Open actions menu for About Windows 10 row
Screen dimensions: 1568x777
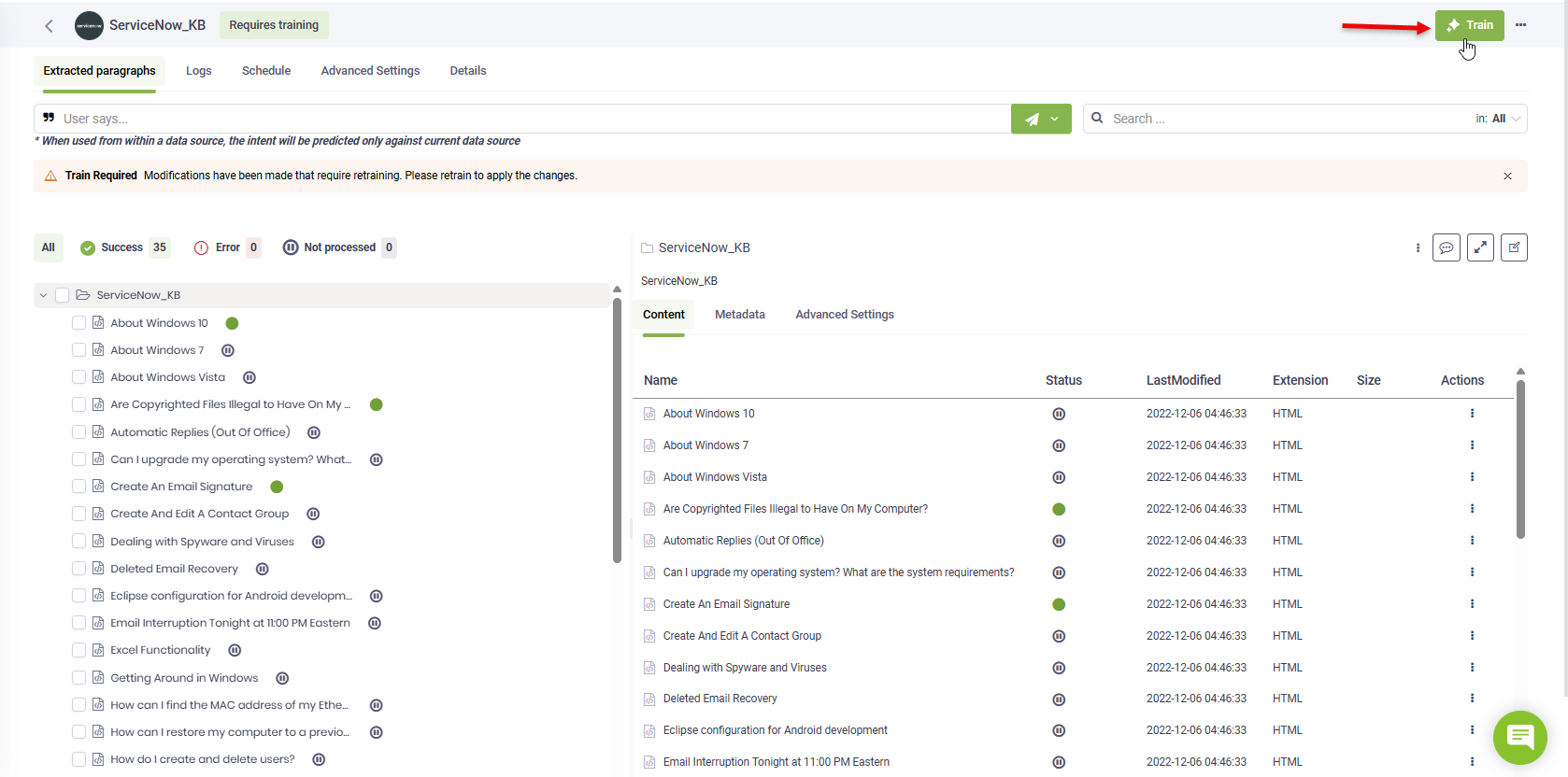pos(1472,414)
